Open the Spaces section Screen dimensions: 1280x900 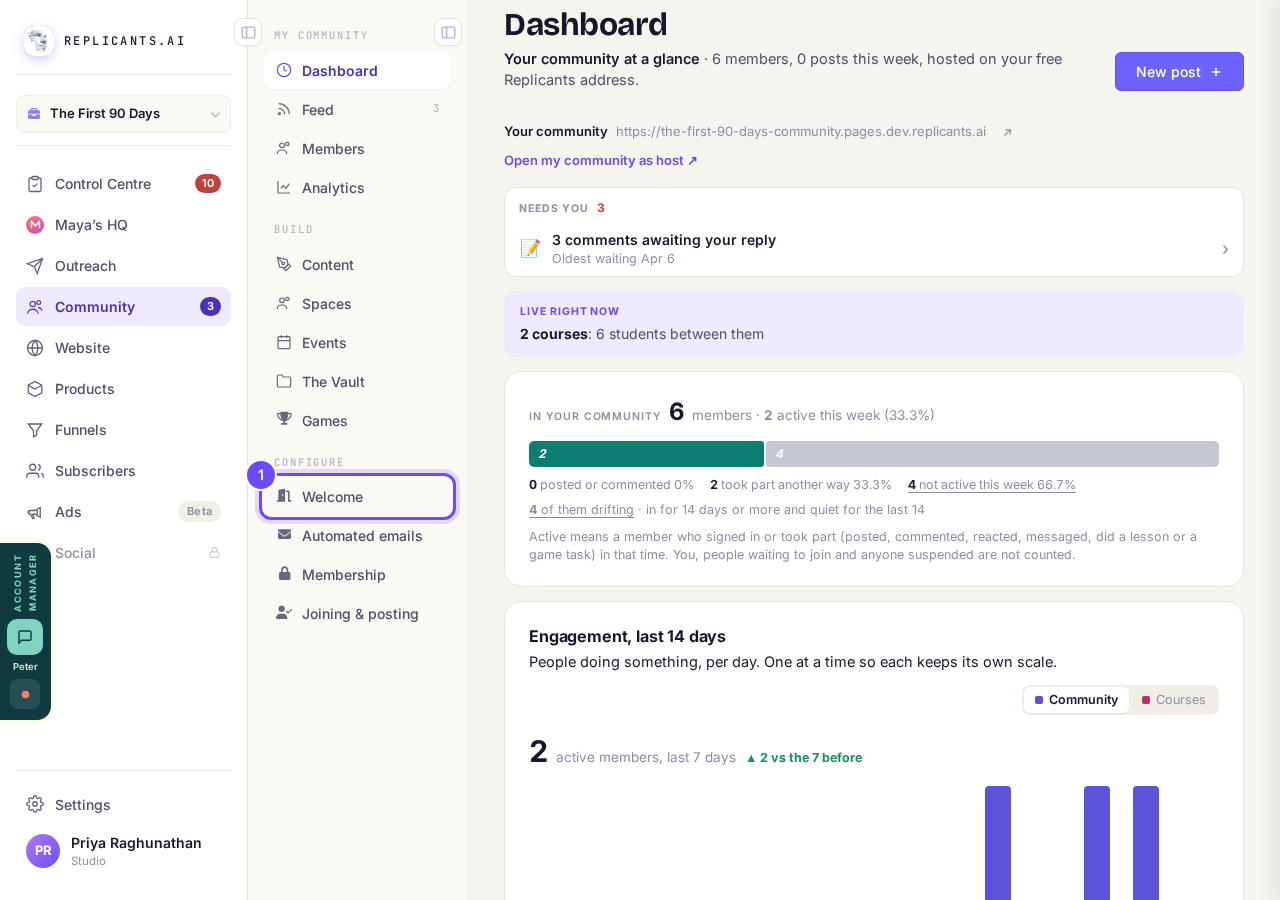[x=357, y=304]
